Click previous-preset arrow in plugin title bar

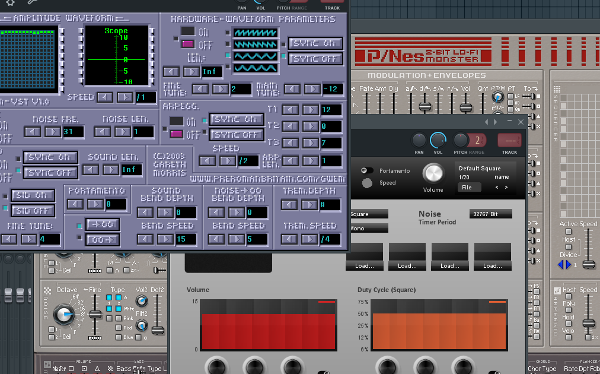pos(487,122)
